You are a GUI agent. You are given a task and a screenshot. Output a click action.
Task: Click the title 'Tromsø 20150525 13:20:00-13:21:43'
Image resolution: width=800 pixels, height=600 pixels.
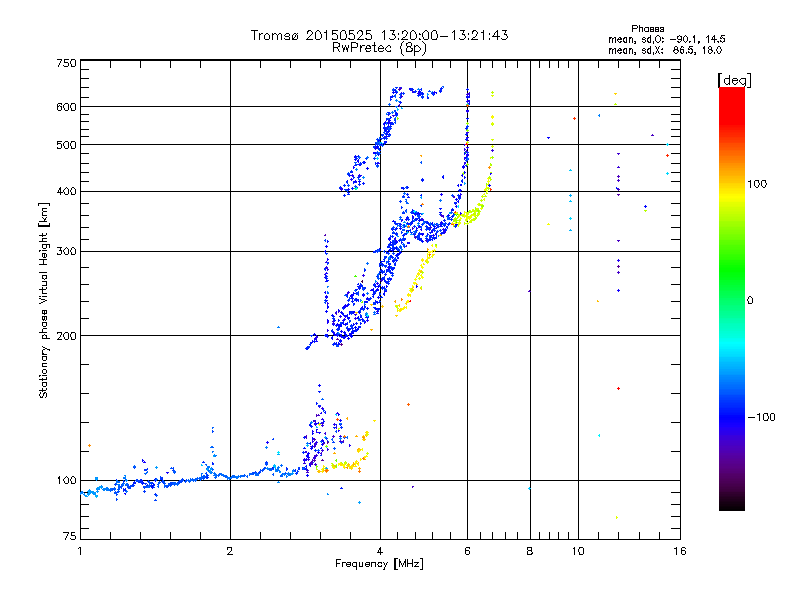[379, 35]
